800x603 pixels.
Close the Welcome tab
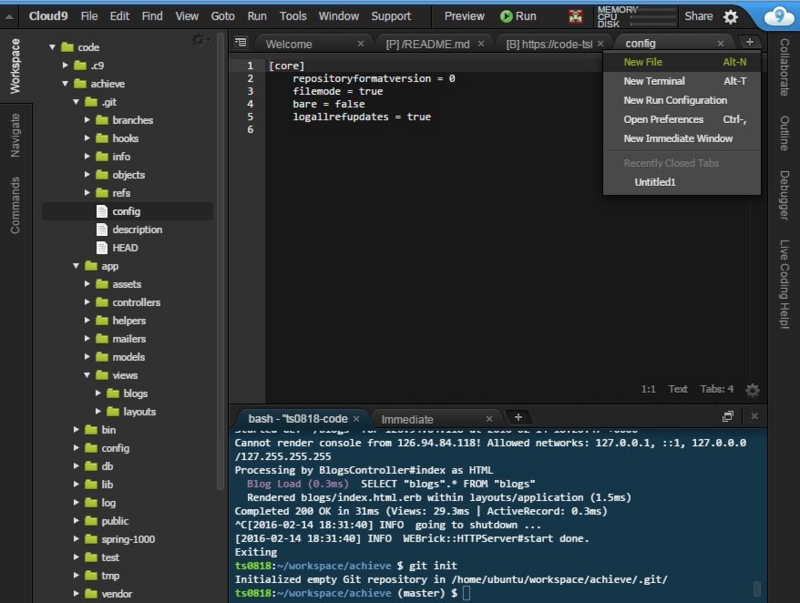tap(361, 44)
